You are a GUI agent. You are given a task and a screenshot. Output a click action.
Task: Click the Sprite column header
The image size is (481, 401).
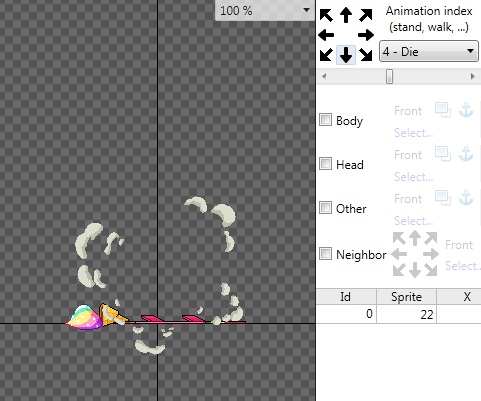click(x=406, y=296)
